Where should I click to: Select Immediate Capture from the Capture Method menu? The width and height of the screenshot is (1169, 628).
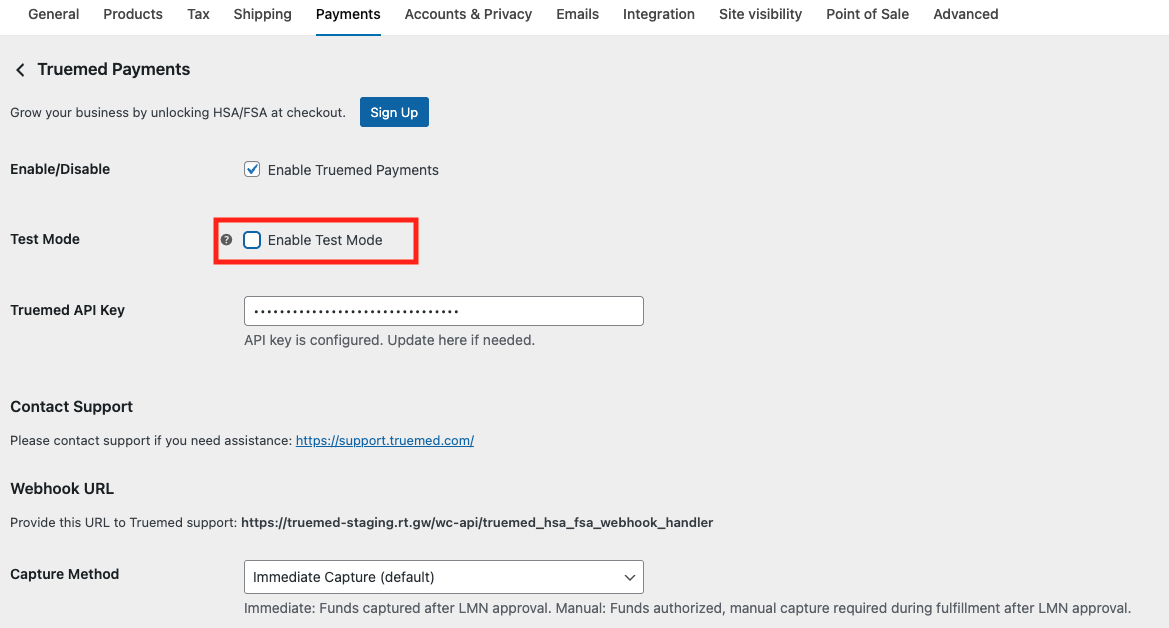[x=443, y=577]
